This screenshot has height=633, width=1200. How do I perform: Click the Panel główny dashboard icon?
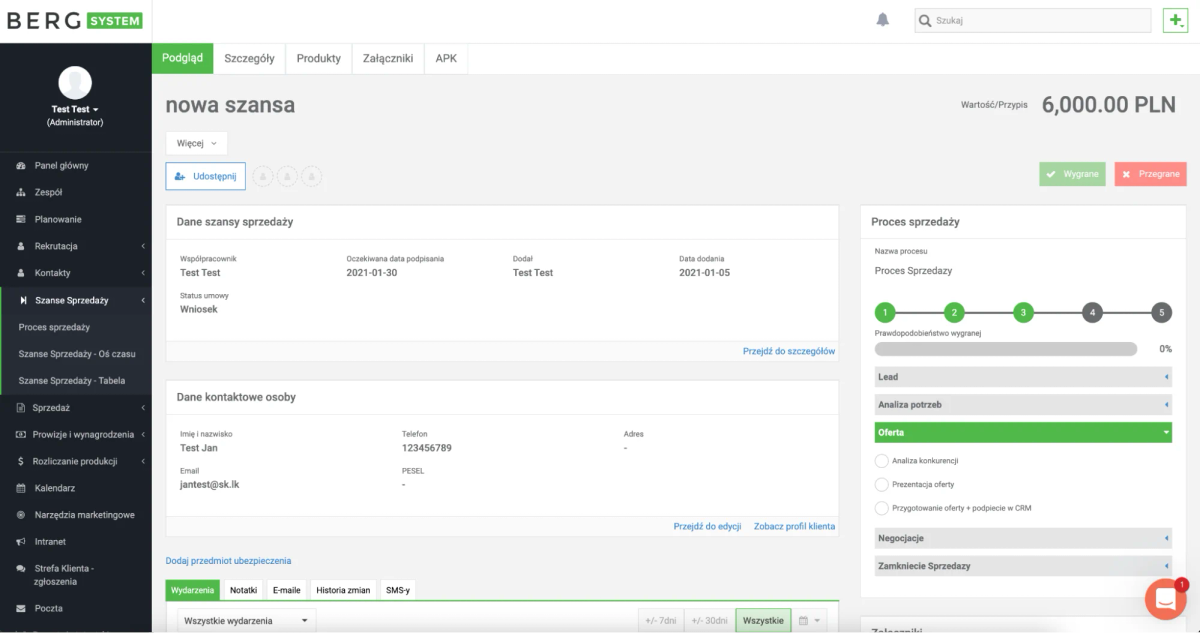click(x=21, y=166)
